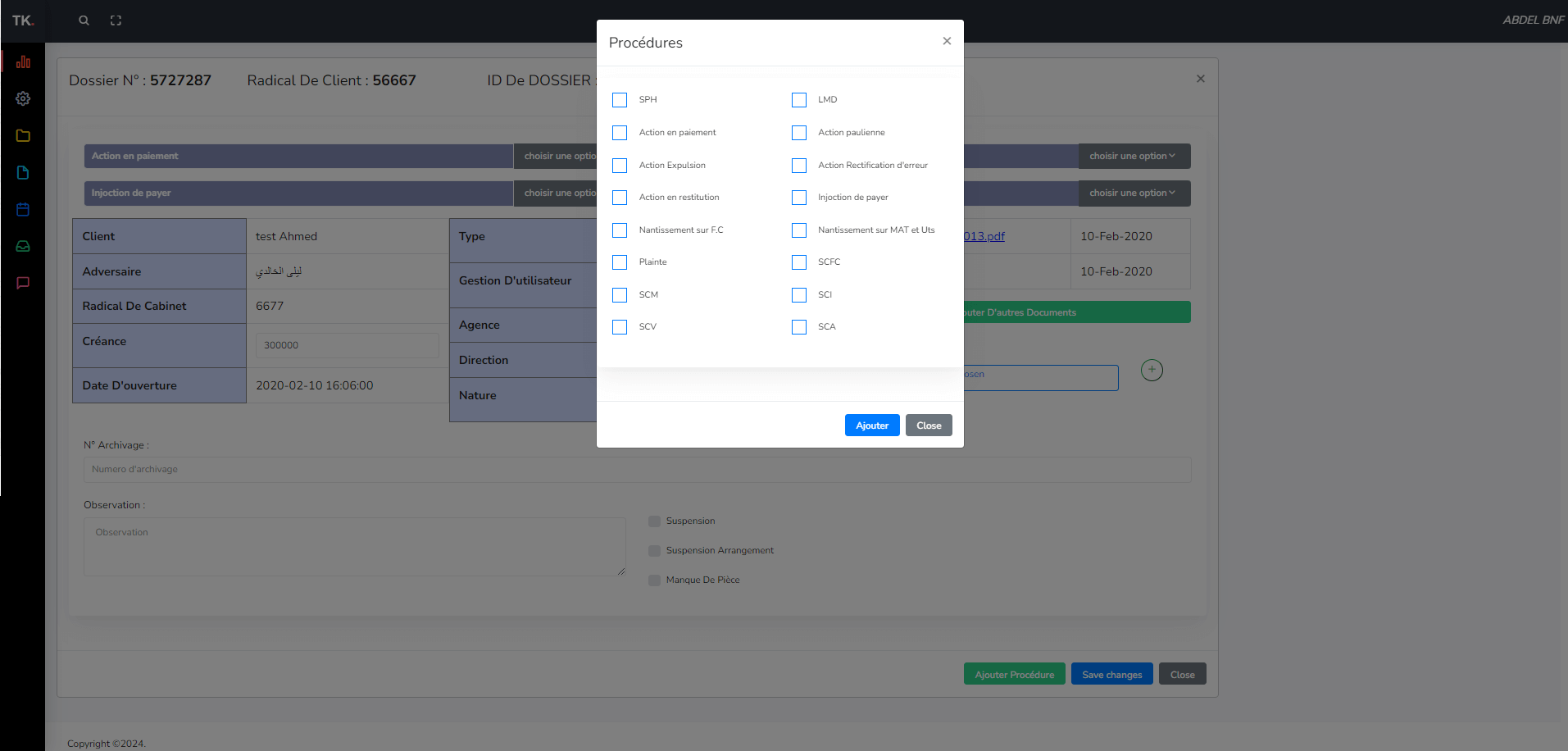Check the SCA checkbox
This screenshot has width=1568, height=751.
(799, 327)
